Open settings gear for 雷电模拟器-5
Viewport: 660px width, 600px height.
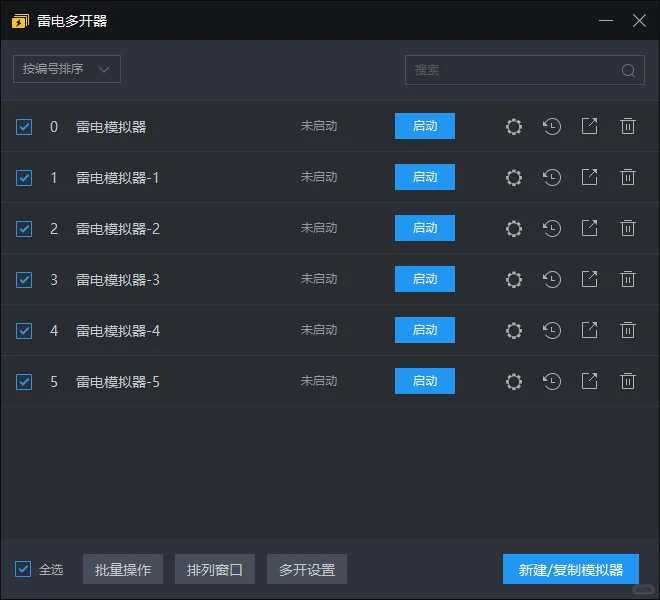click(x=514, y=381)
